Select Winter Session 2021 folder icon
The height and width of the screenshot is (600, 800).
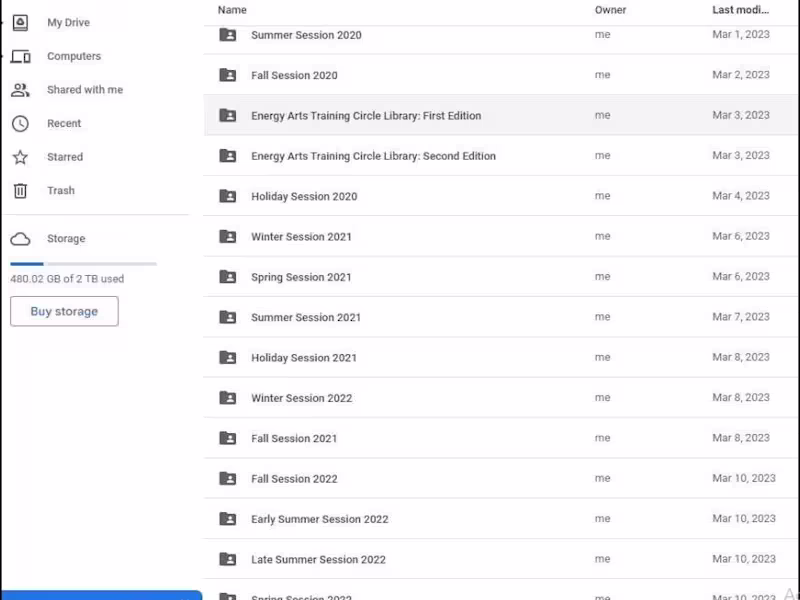point(228,236)
